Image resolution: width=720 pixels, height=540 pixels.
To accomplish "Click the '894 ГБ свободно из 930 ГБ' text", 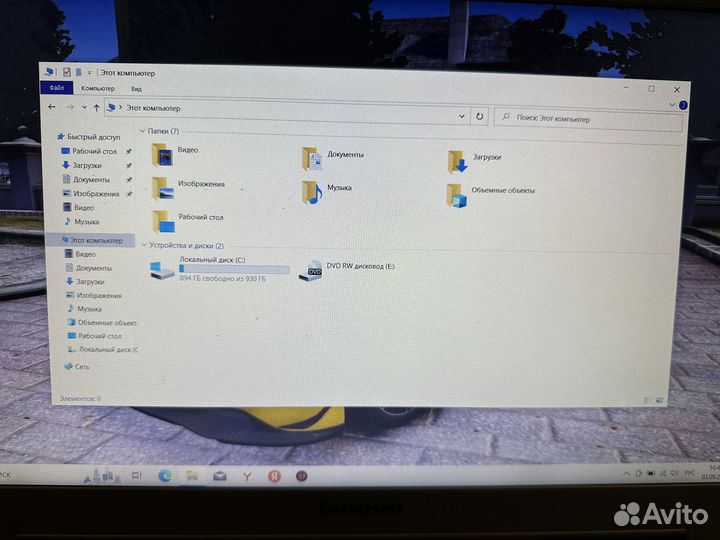I will (222, 278).
